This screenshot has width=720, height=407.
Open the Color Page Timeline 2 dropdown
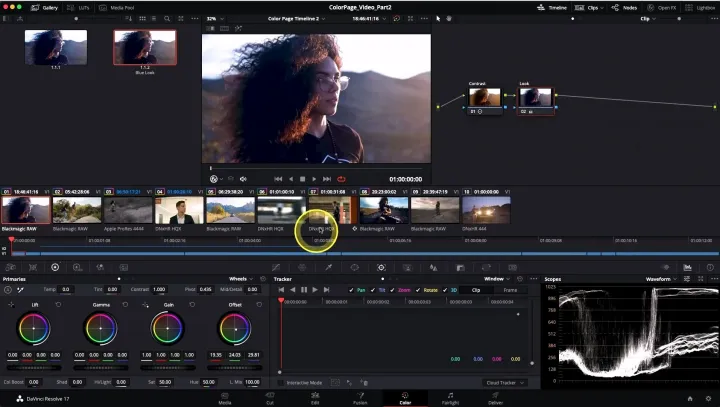click(x=297, y=19)
